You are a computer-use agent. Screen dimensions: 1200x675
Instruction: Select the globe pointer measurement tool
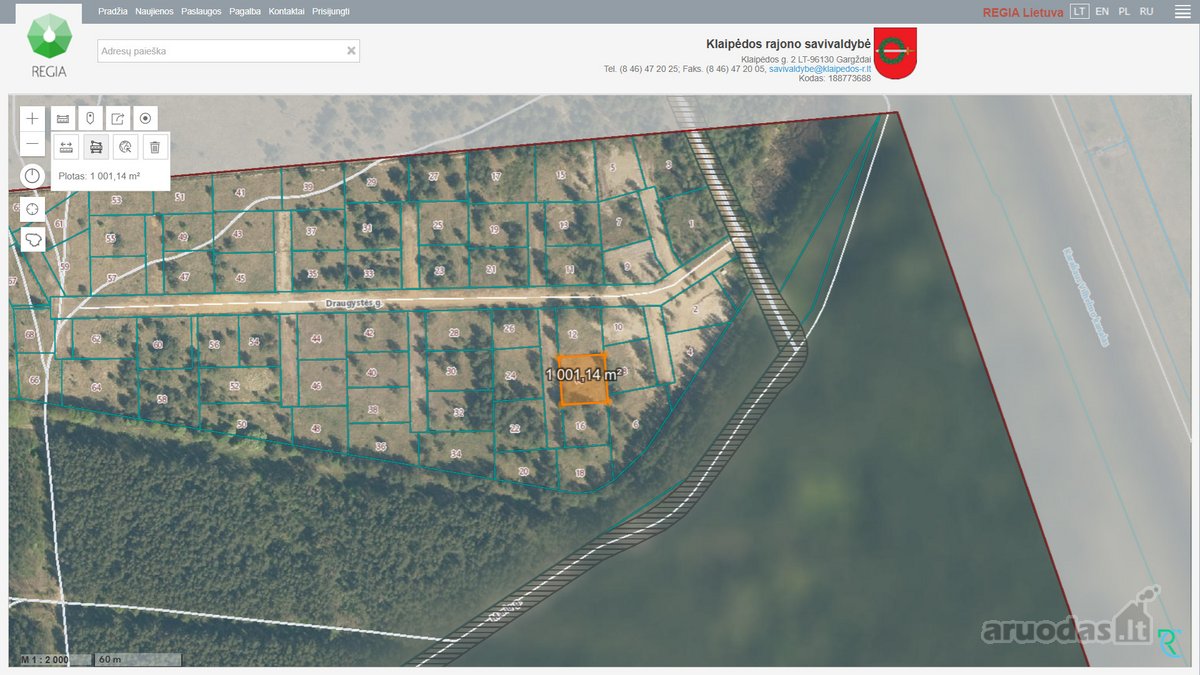click(125, 148)
